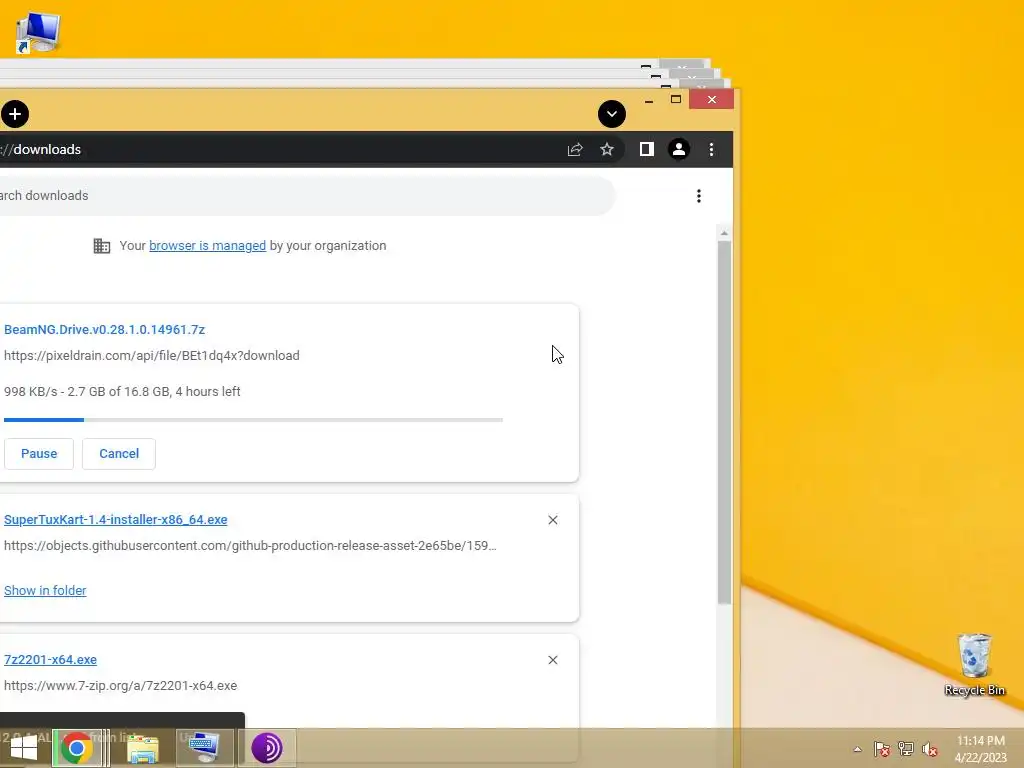Open the profile avatar icon
1024x768 pixels.
pyautogui.click(x=679, y=150)
